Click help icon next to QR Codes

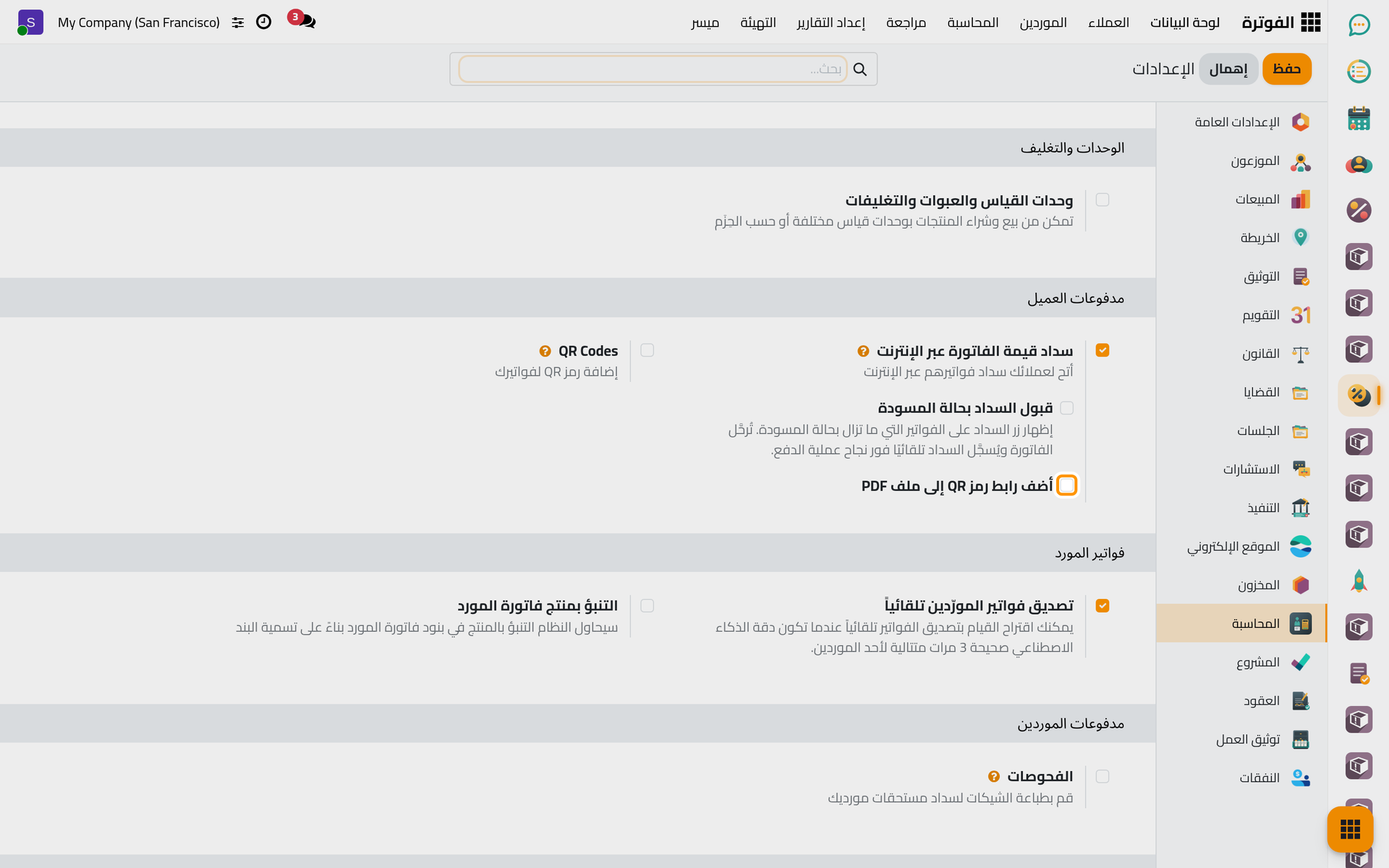(x=545, y=352)
